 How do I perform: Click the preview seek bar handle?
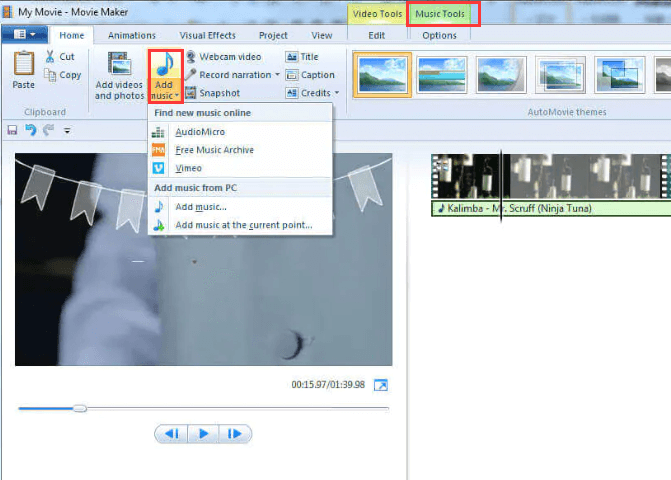coord(80,409)
